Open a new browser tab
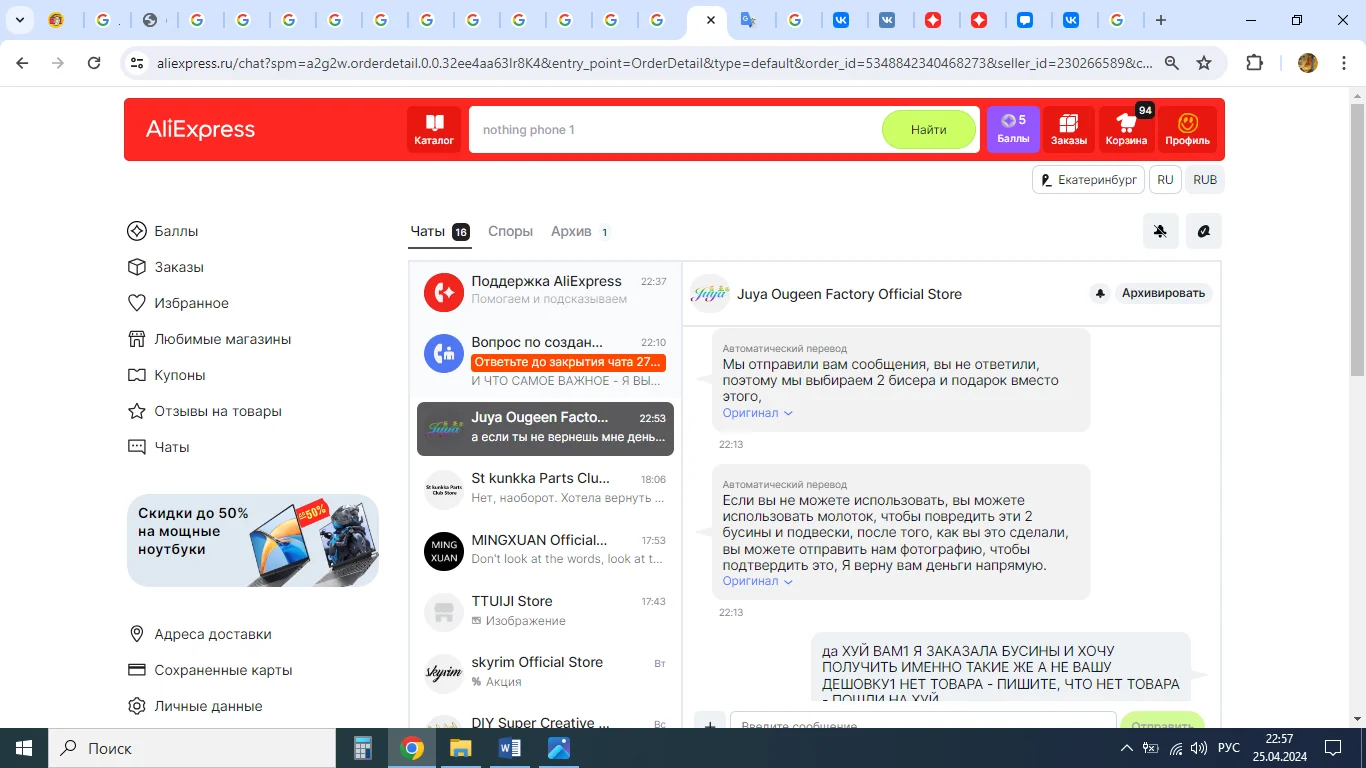 1160,20
